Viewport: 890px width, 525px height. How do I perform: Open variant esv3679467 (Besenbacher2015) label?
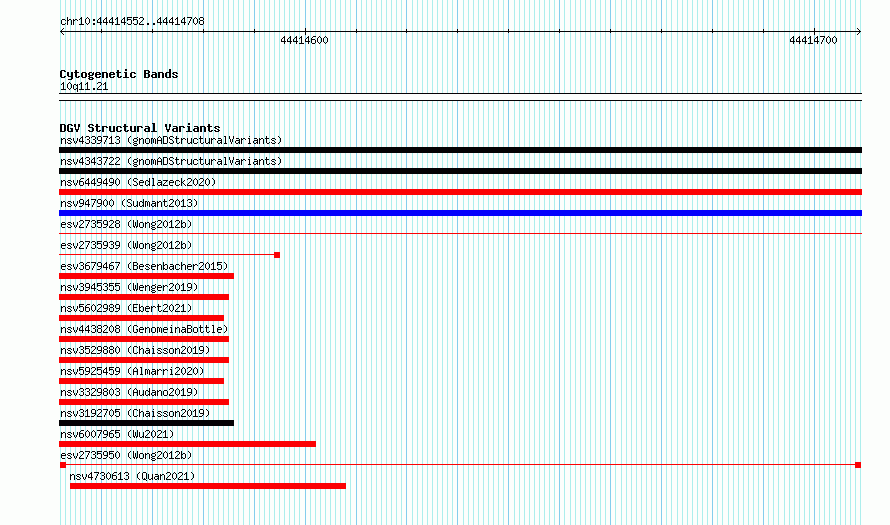[144, 266]
